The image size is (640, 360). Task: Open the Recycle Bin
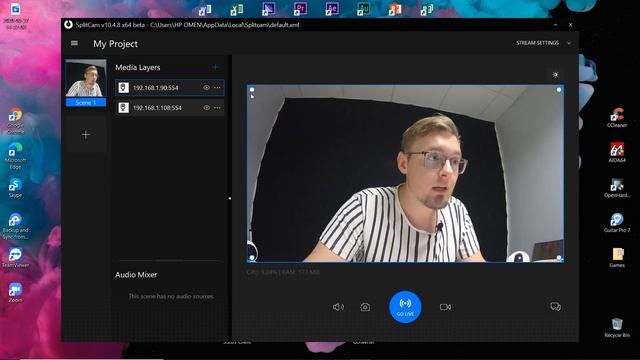617,328
